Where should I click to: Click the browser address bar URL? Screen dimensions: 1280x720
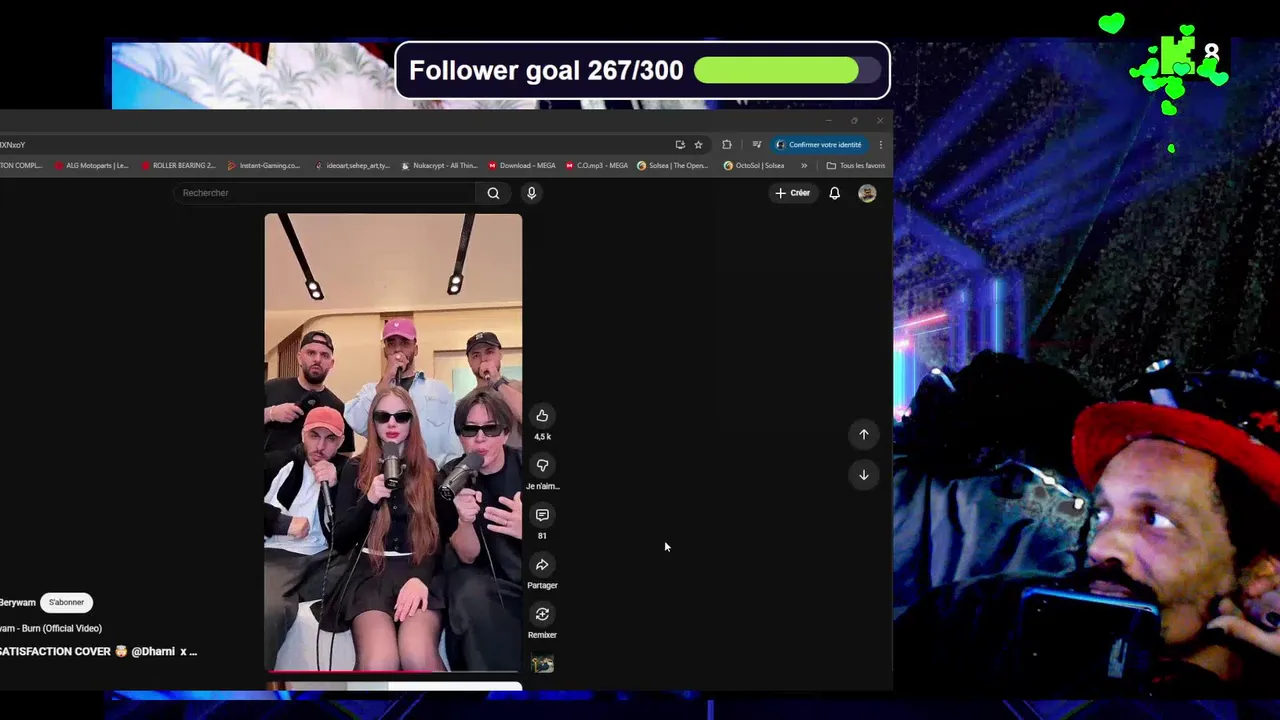[335, 145]
